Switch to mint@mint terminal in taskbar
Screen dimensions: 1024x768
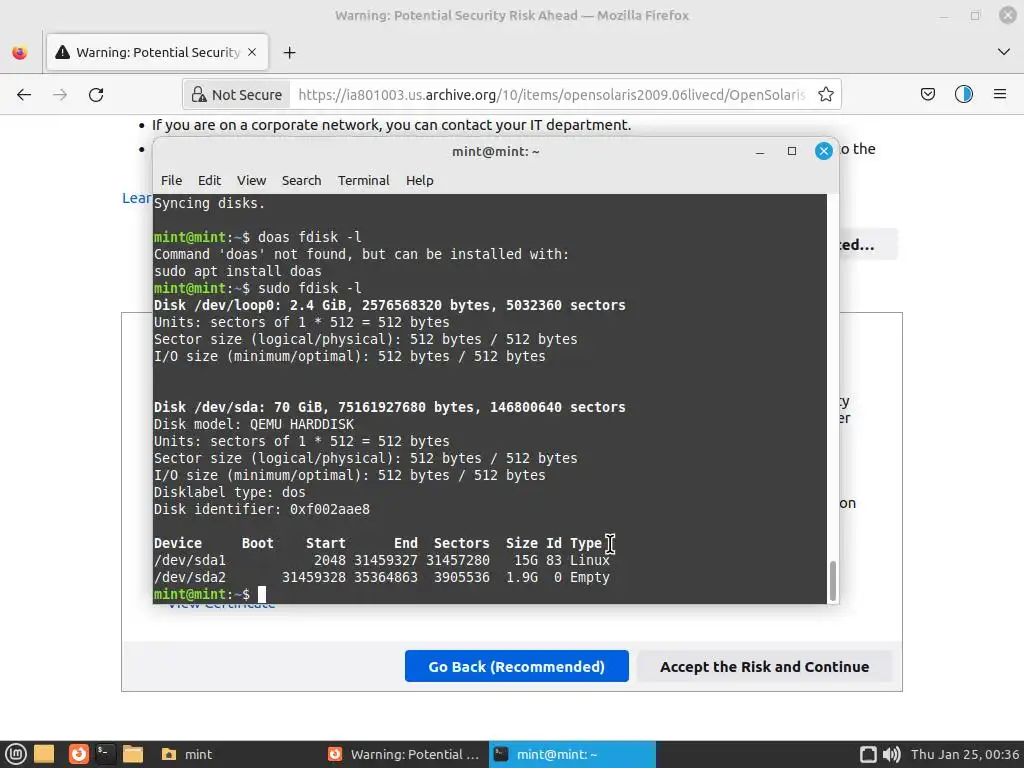coord(572,754)
